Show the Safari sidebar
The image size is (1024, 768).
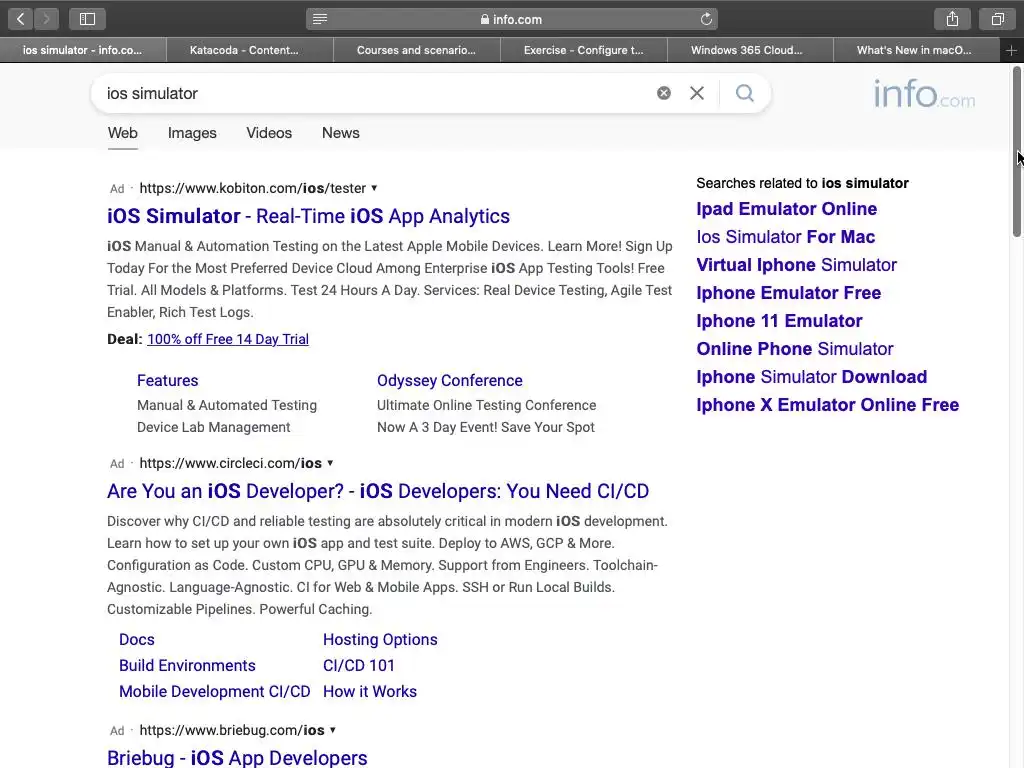click(x=88, y=19)
